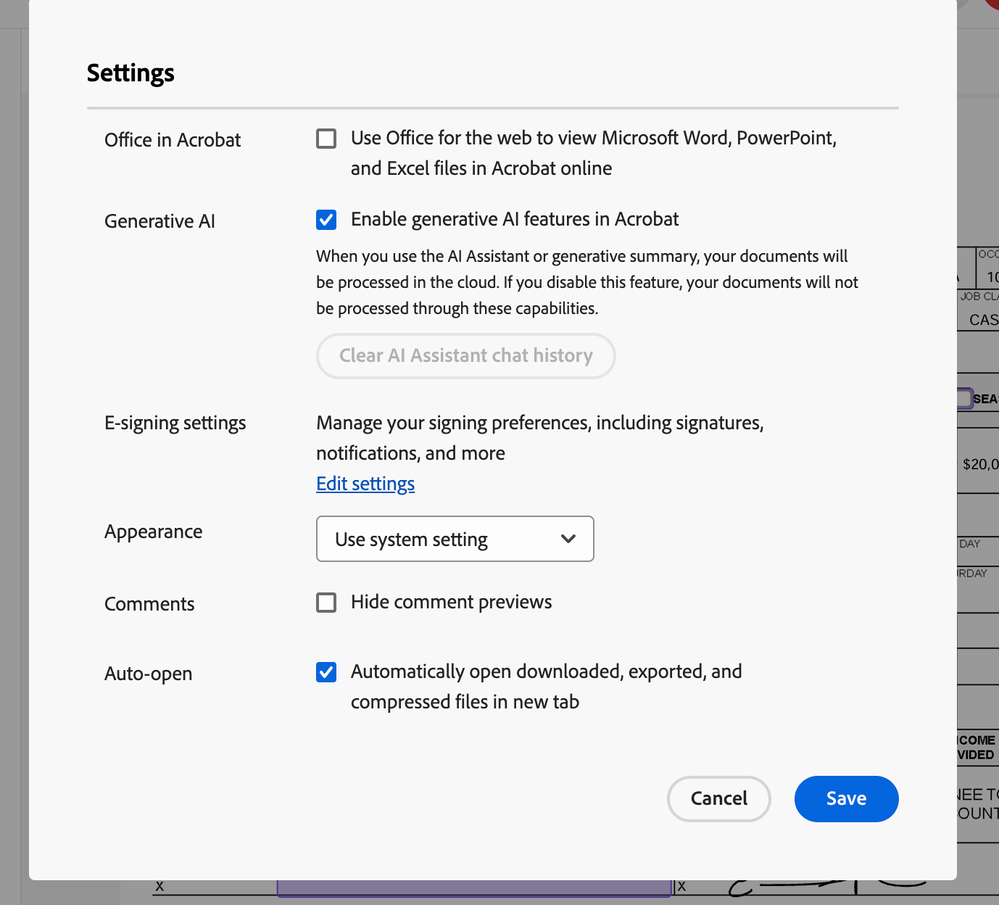Click the Auto-open row label
999x905 pixels.
(148, 674)
